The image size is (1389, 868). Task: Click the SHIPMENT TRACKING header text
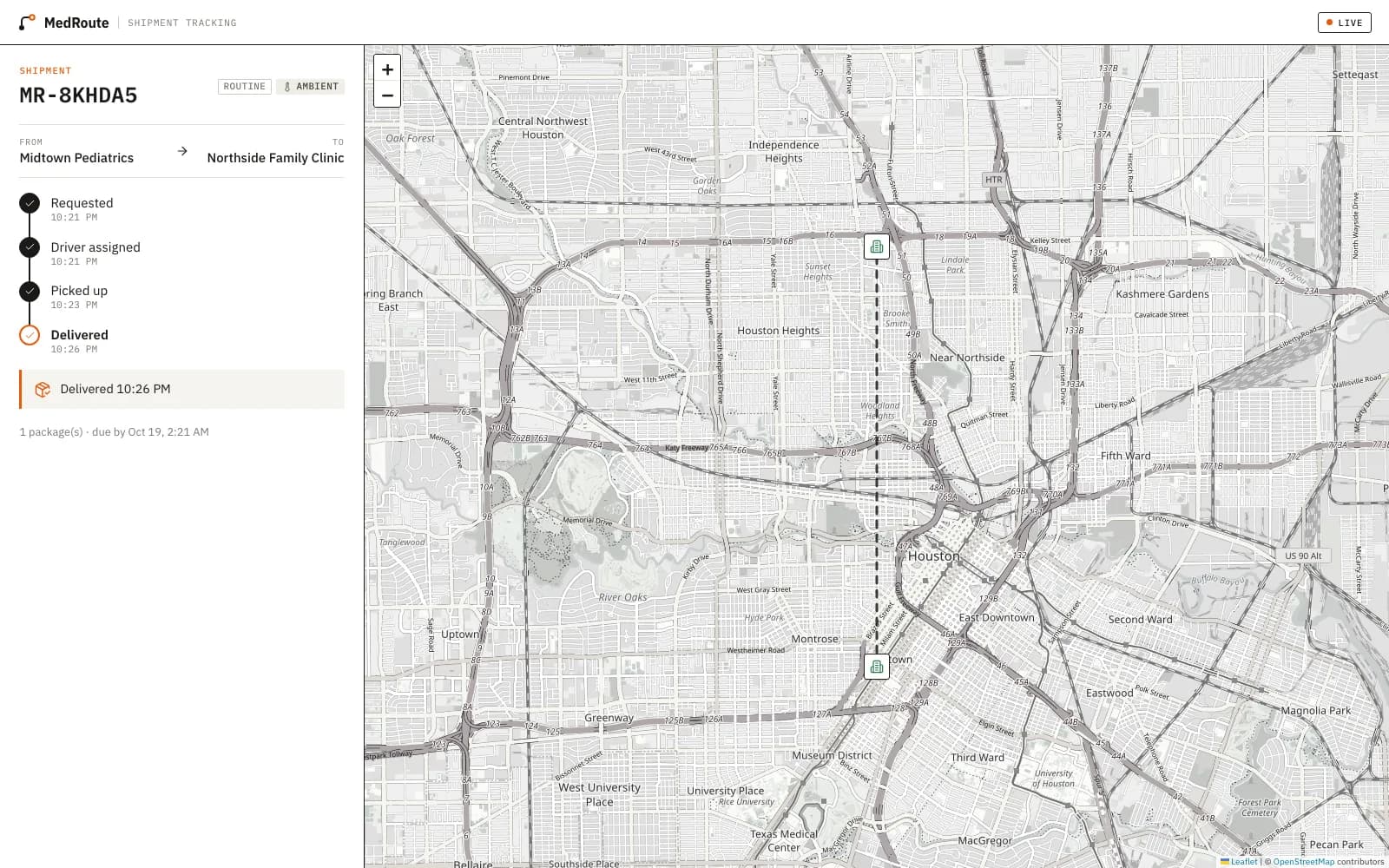181,23
